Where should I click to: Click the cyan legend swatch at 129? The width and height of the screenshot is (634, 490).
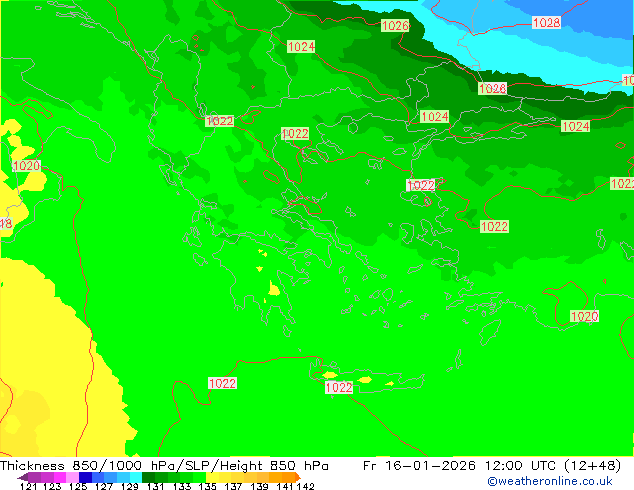(136, 477)
